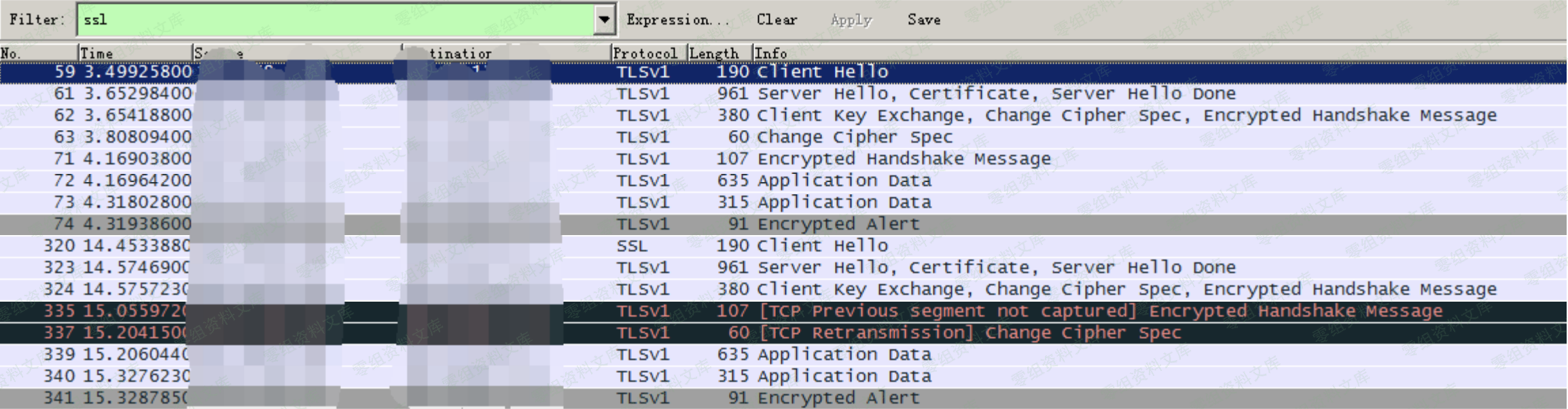Click the ssl display filter input field
Image resolution: width=1568 pixels, height=409 pixels.
336,20
